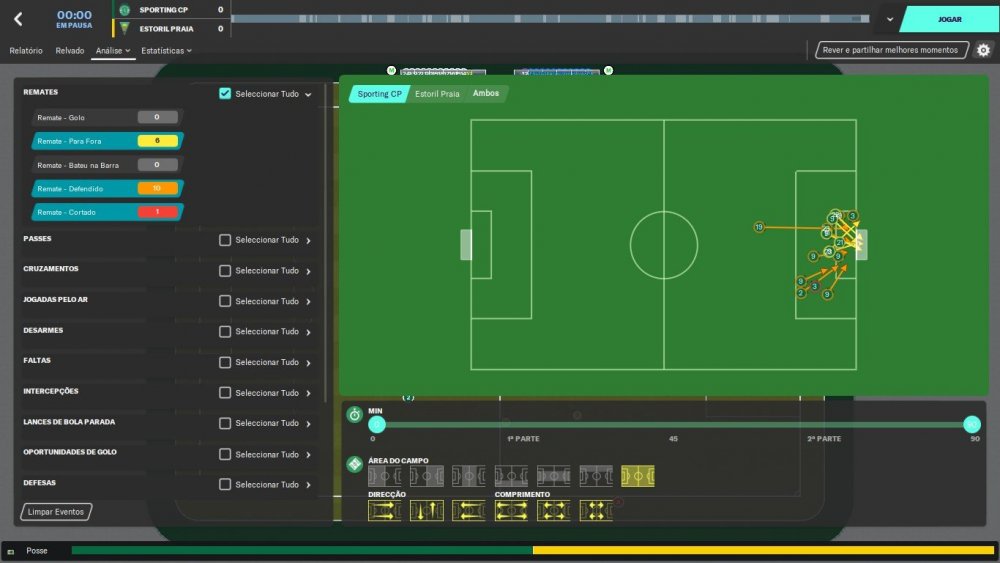This screenshot has width=1000, height=563.
Task: Show Estoril Praia events on pitch
Action: [437, 94]
